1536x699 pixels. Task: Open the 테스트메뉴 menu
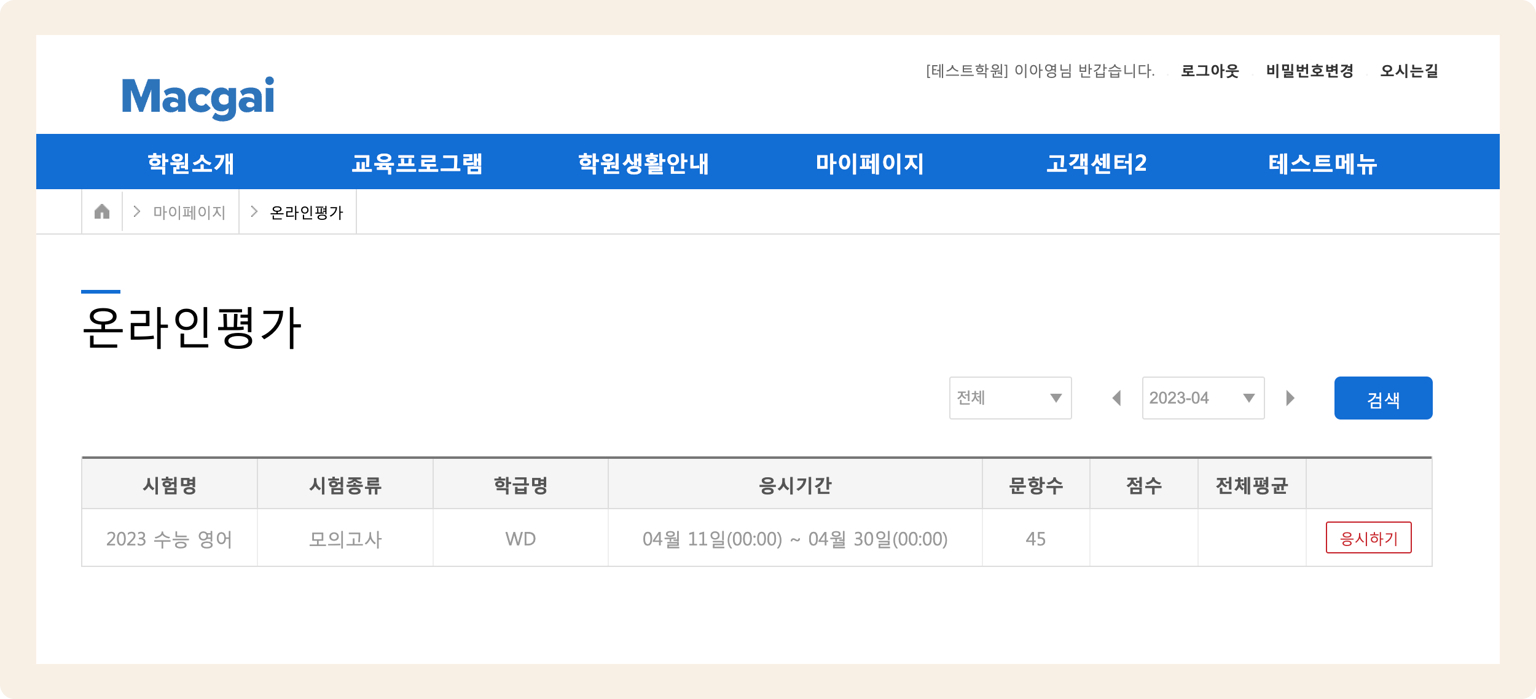[x=1322, y=163]
